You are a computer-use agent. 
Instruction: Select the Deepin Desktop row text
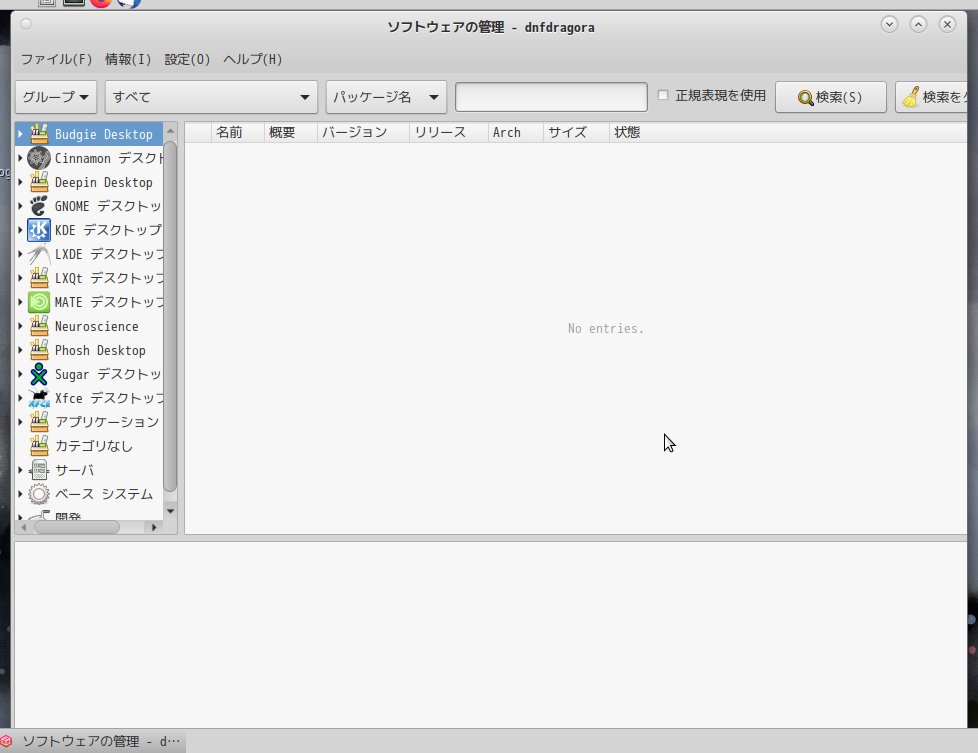[x=104, y=183]
